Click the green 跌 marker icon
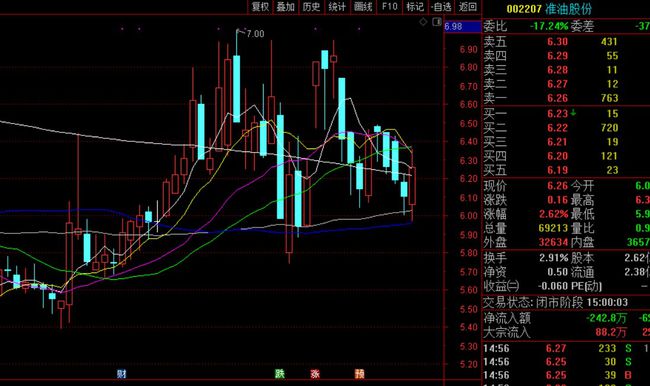Image resolution: width=650 pixels, height=386 pixels. point(280,374)
